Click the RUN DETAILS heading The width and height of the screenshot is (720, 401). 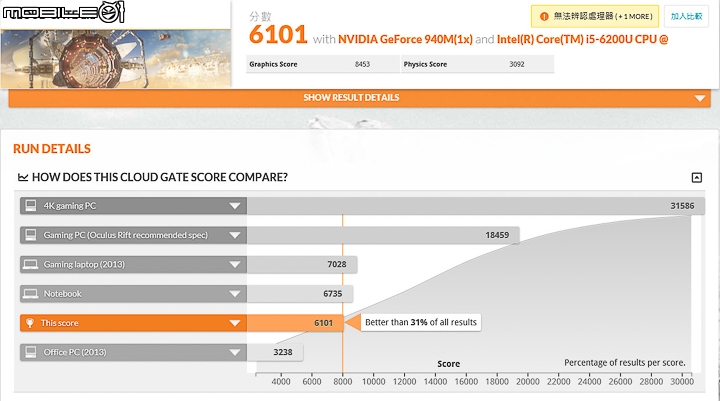[52, 149]
